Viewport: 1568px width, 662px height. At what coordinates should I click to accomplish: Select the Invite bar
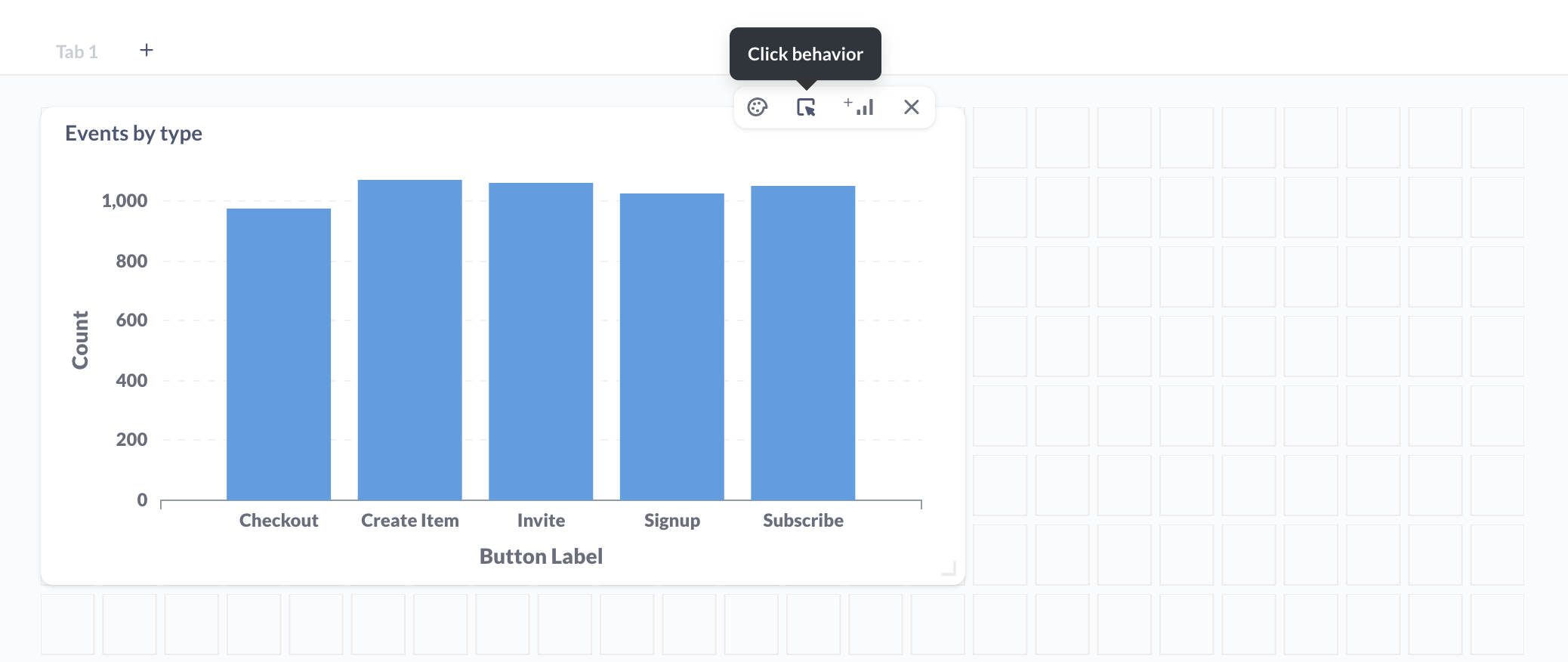coord(541,340)
